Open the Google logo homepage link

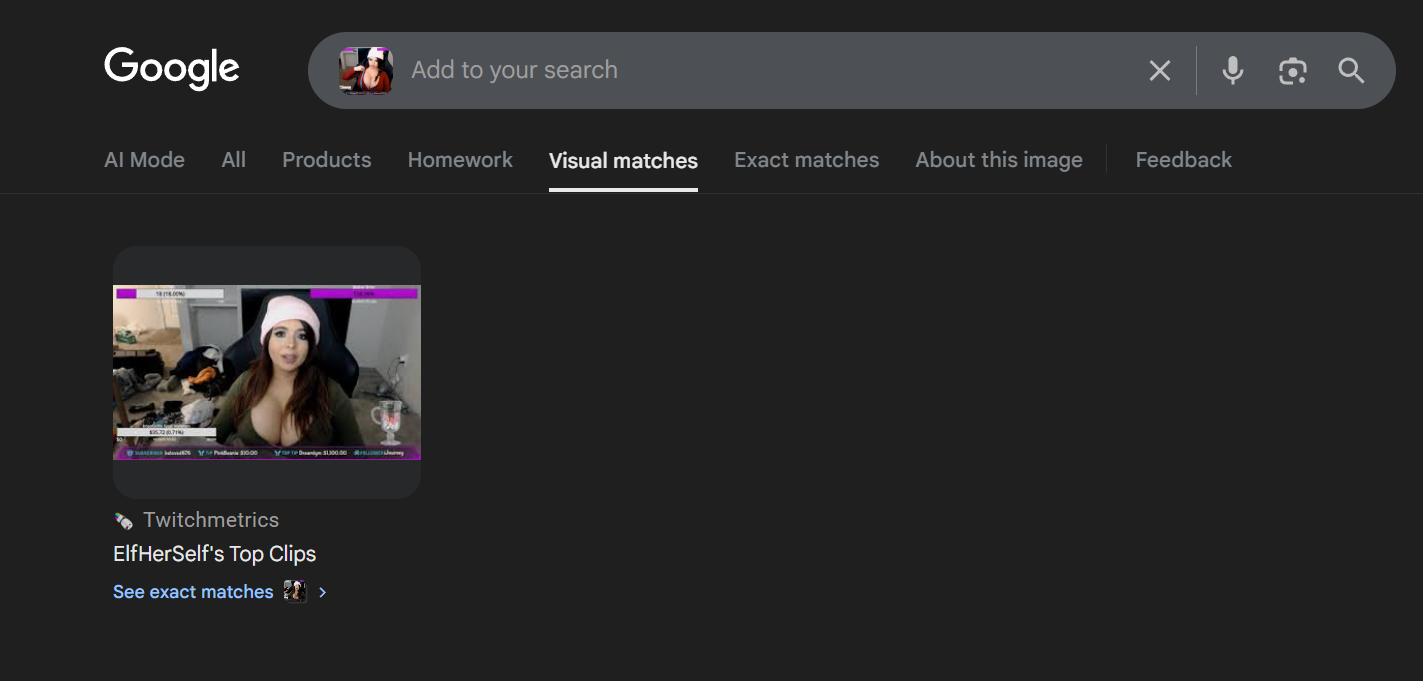pyautogui.click(x=172, y=69)
